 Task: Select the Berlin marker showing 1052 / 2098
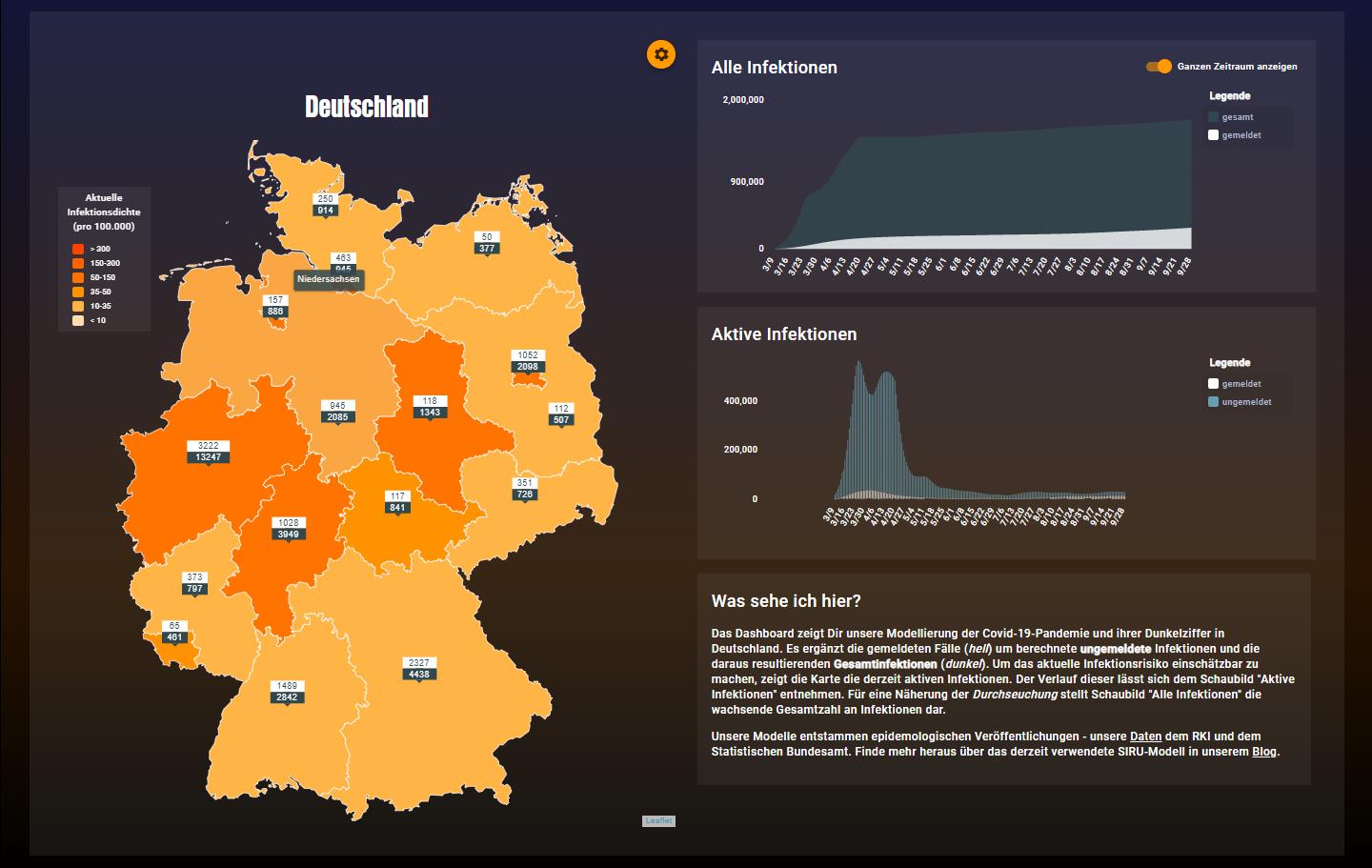(x=527, y=361)
